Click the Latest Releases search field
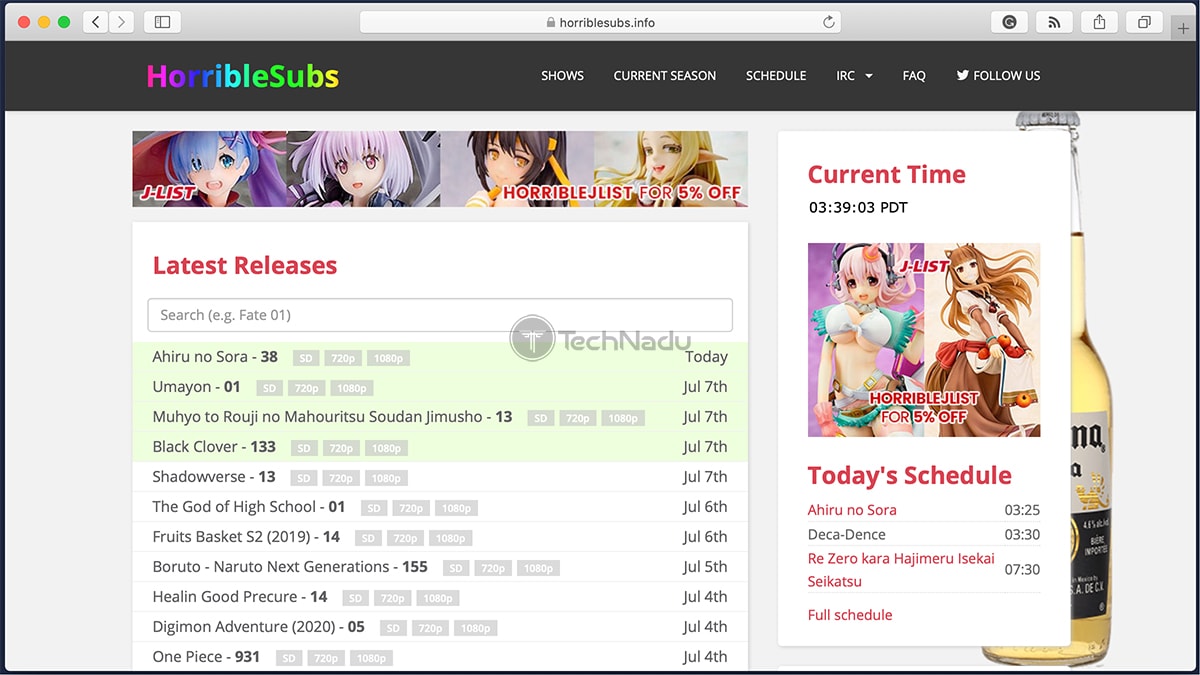This screenshot has height=675, width=1200. click(x=440, y=315)
